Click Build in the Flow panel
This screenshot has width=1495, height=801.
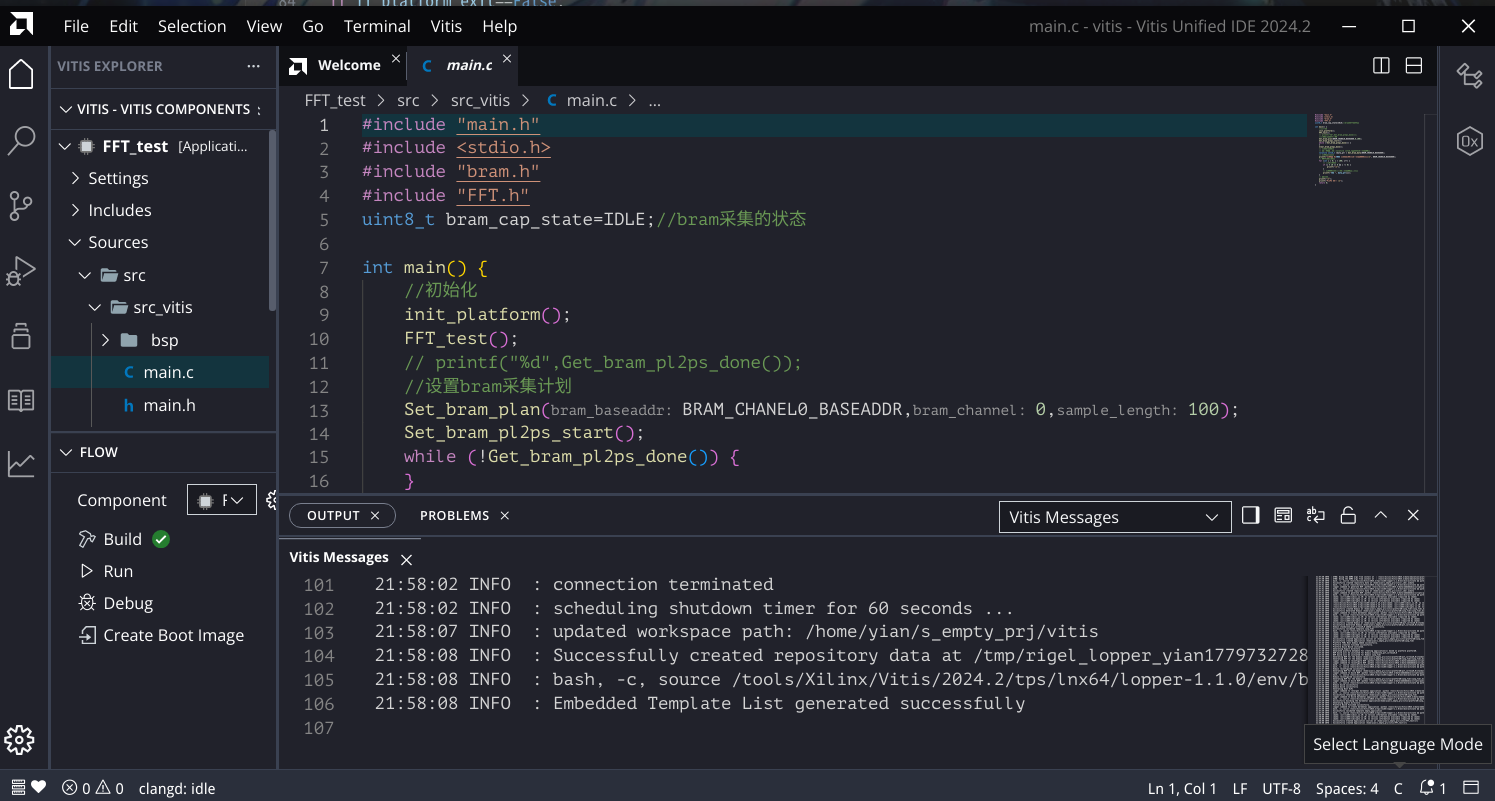pos(122,539)
